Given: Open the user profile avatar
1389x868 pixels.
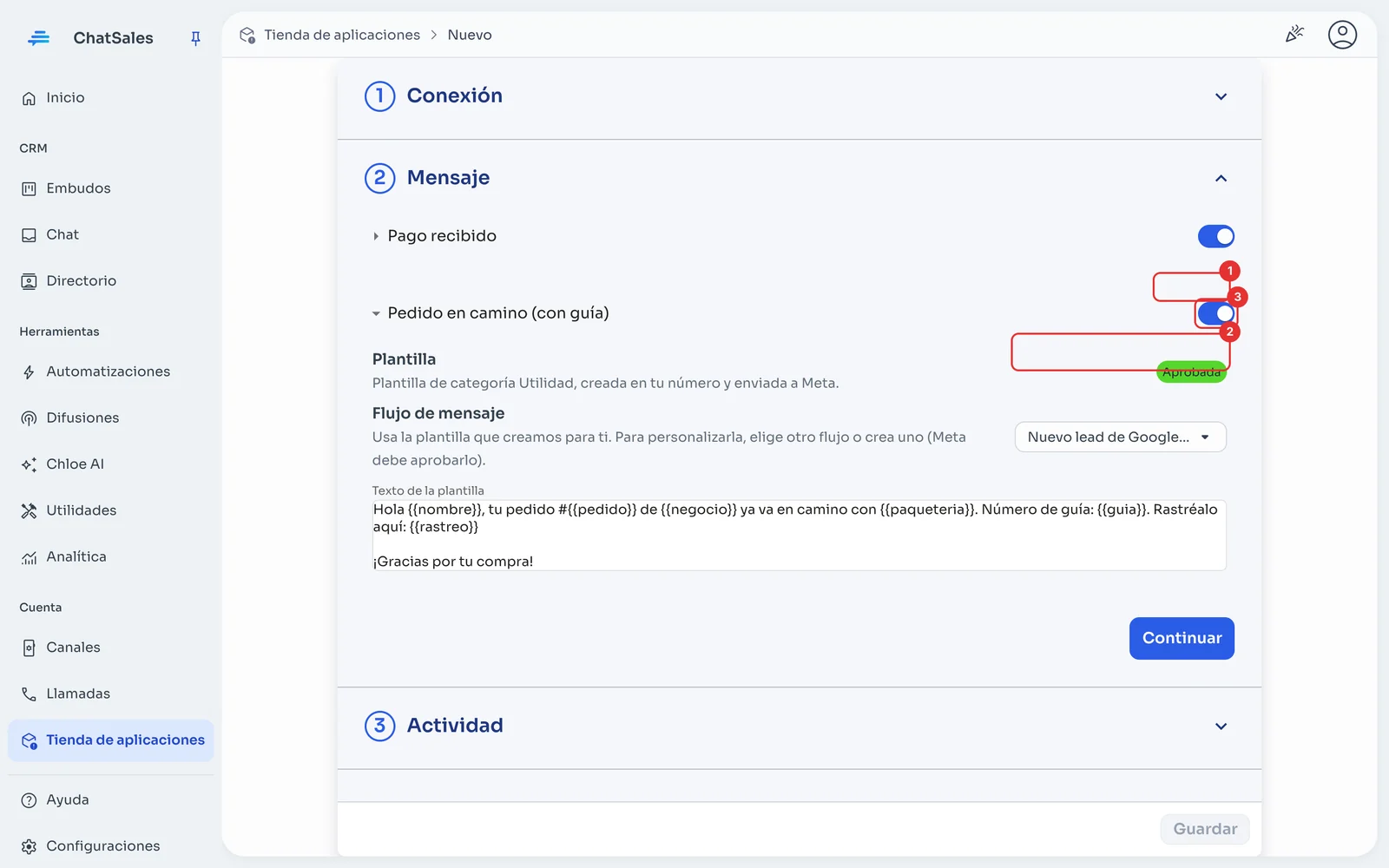Looking at the screenshot, I should (x=1342, y=35).
